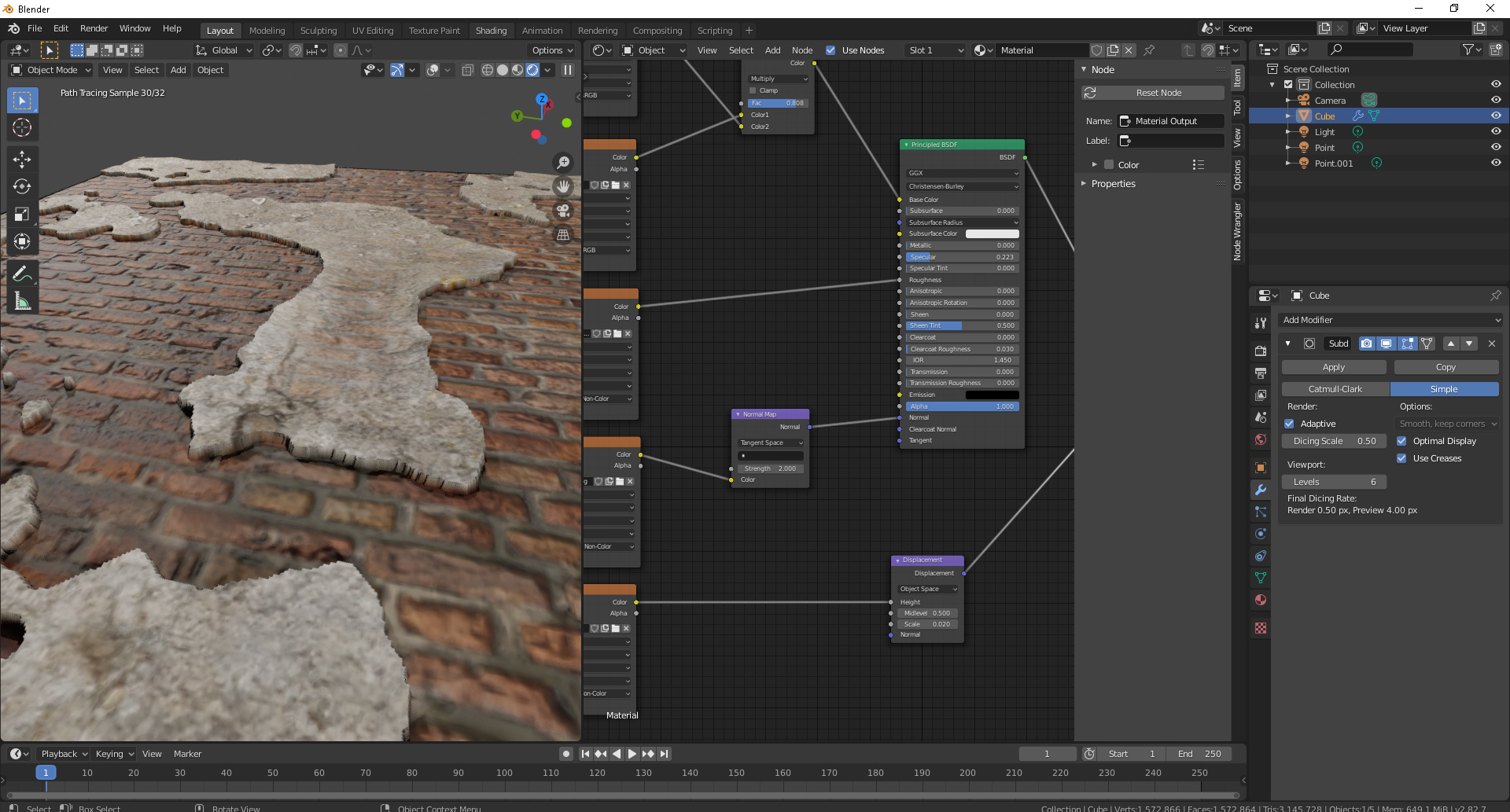Switch to the UV Editing workspace tab
Image resolution: width=1510 pixels, height=812 pixels.
373,30
